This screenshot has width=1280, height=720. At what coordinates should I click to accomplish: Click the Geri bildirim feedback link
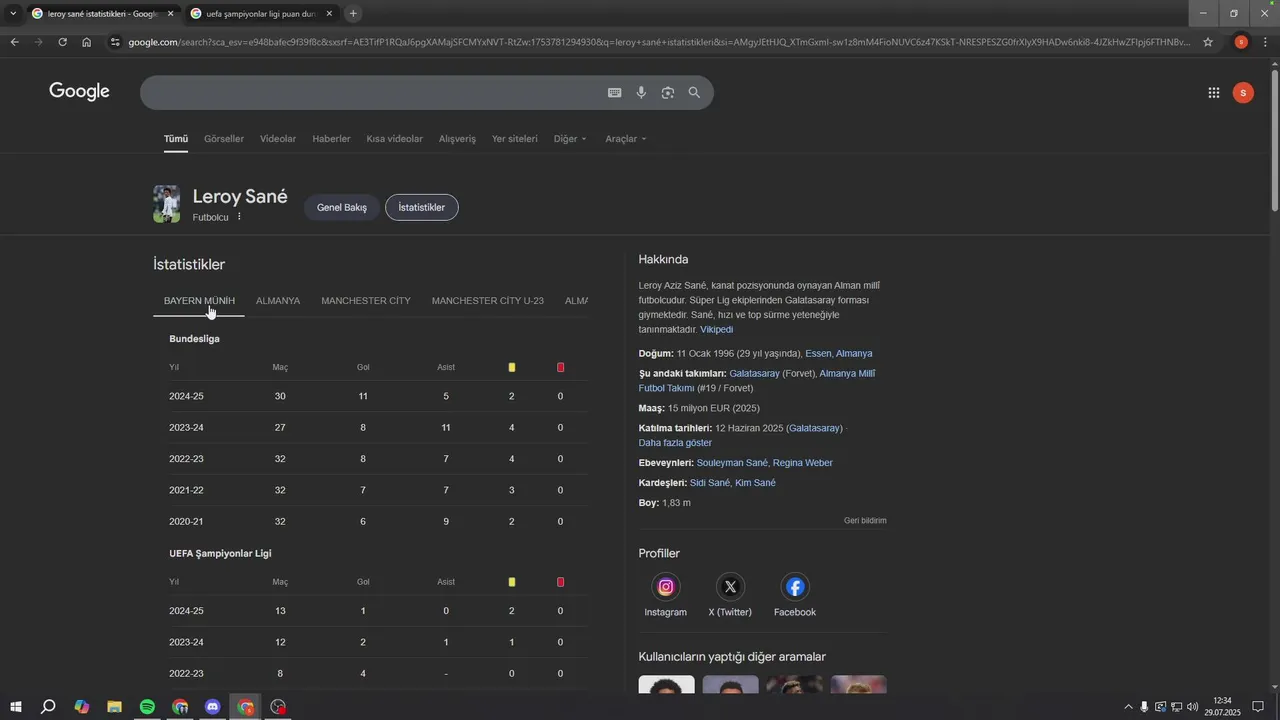[865, 521]
